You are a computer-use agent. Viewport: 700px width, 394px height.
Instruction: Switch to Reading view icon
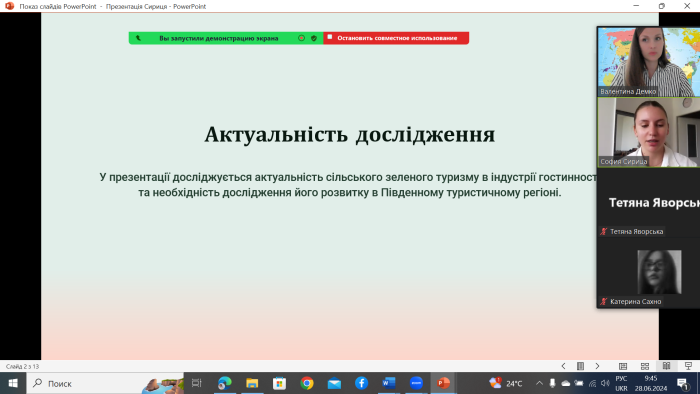click(667, 366)
